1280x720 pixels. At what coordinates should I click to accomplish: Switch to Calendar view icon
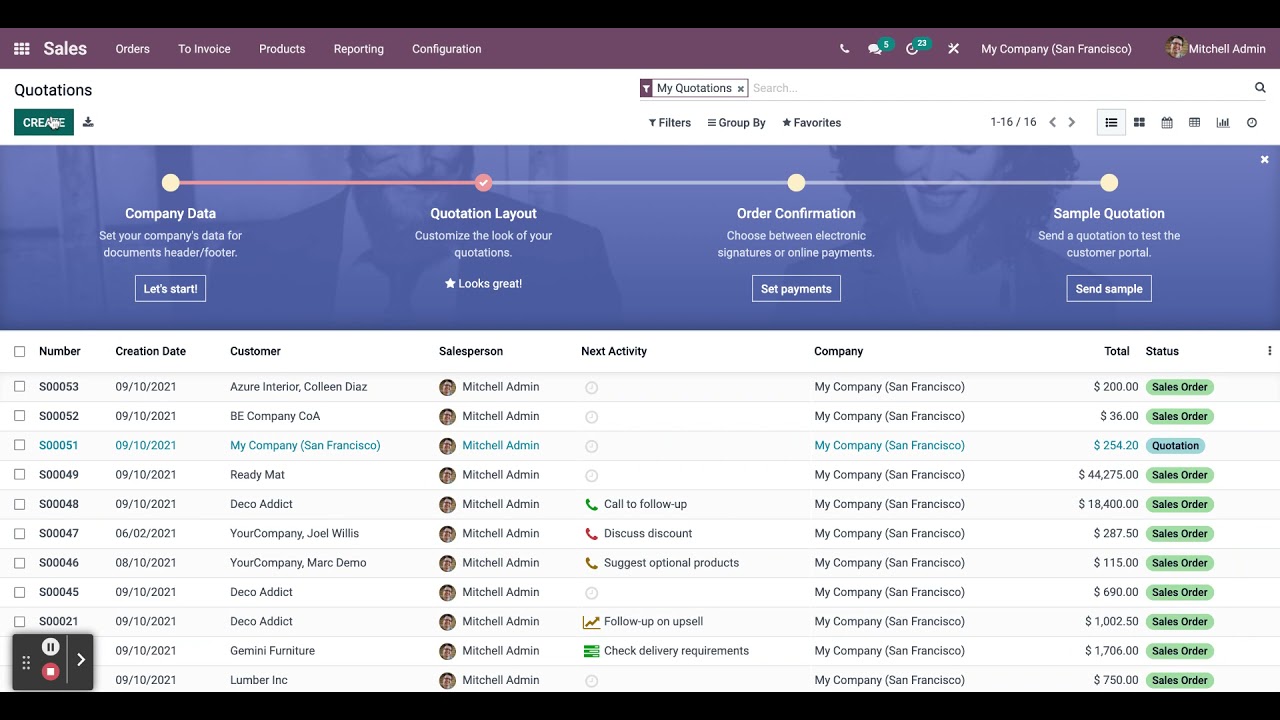1167,122
